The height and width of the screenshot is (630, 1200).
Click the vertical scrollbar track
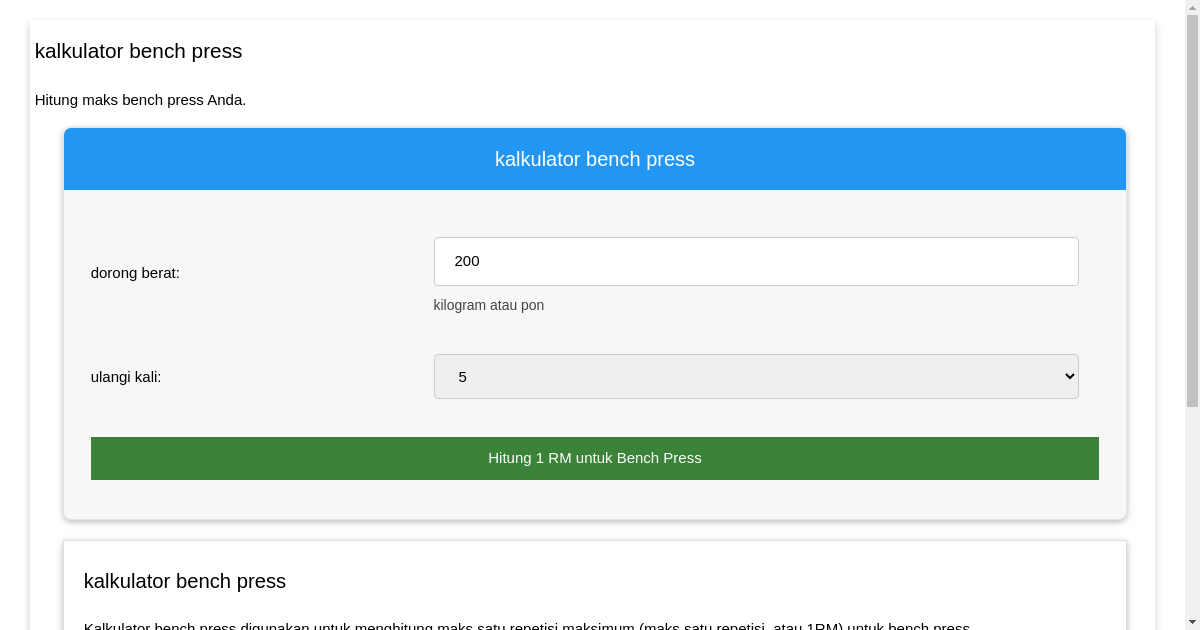point(1193,400)
